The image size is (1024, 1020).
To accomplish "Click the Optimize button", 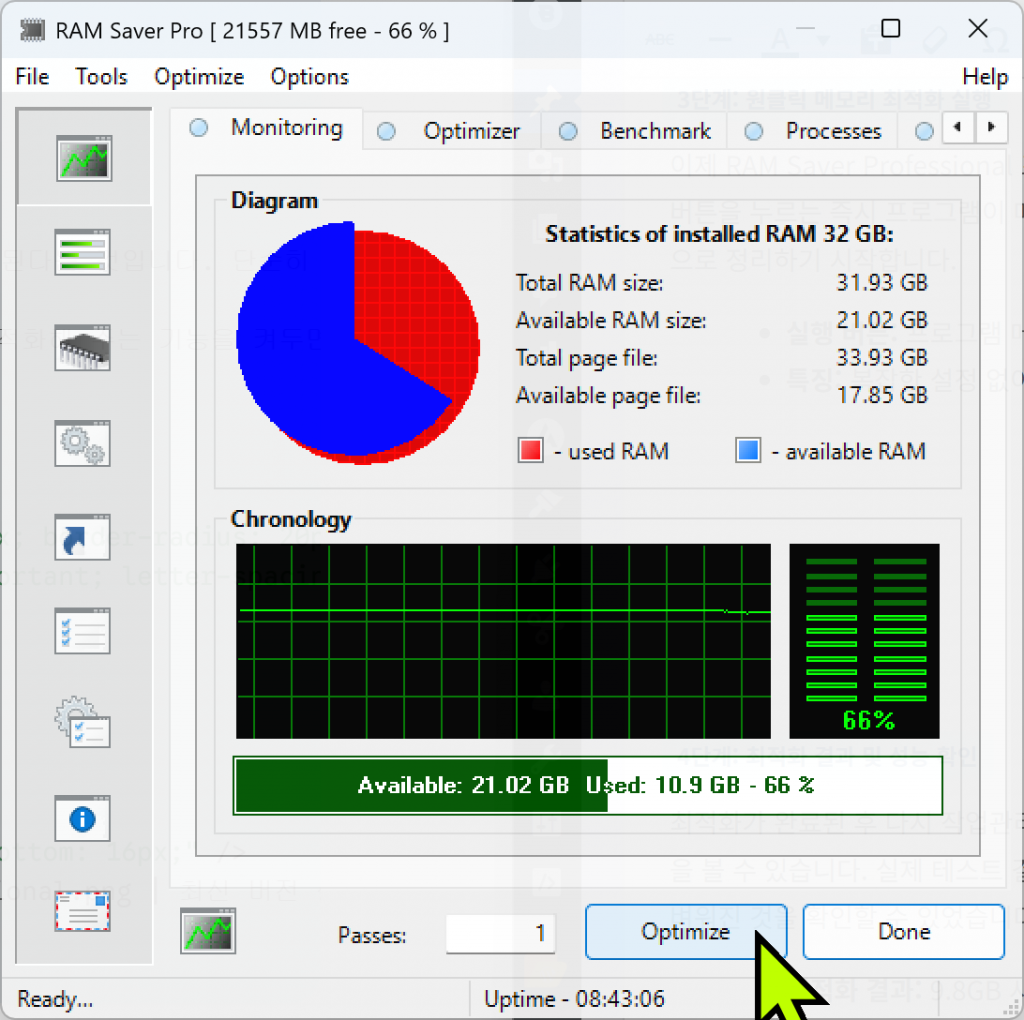I will tap(686, 931).
